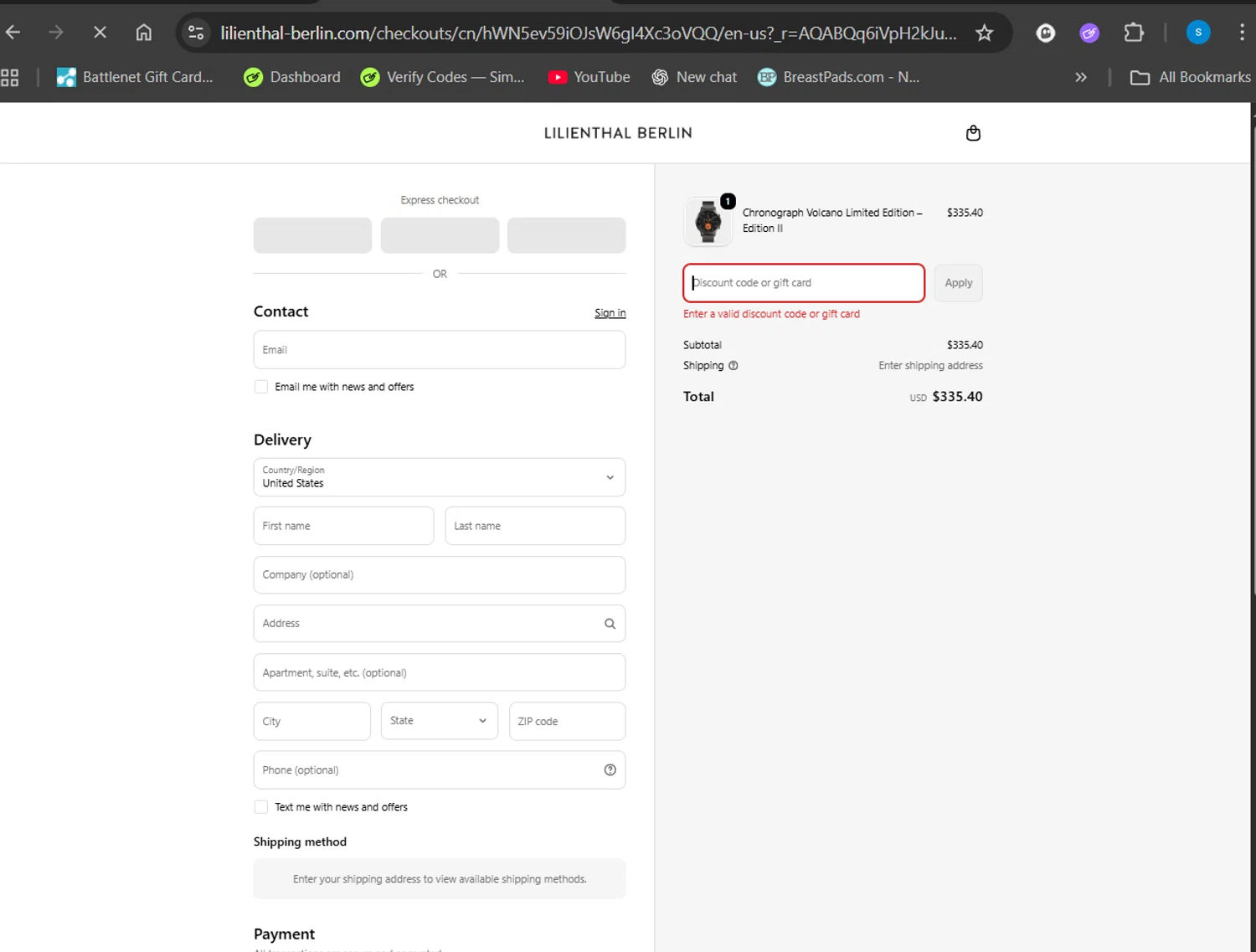The image size is (1256, 952).
Task: Focus the Phone (optional) field
Action: point(440,770)
